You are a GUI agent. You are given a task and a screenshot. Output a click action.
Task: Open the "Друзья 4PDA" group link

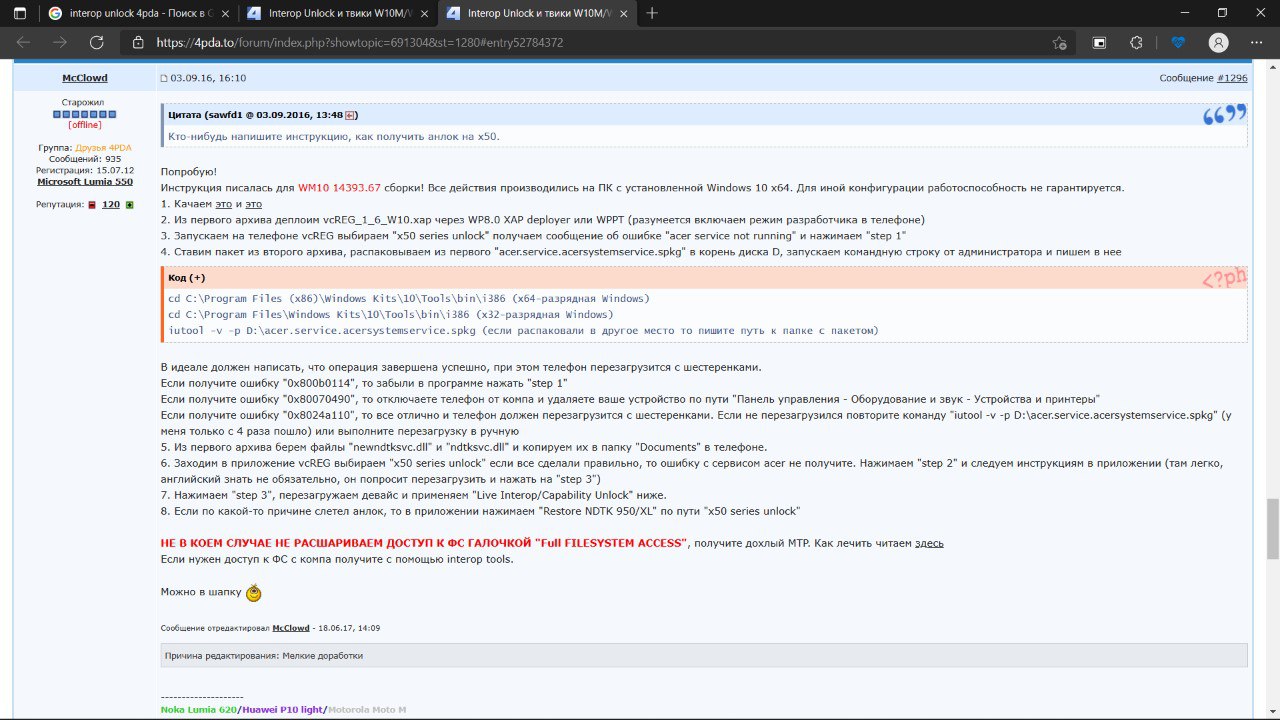tap(103, 148)
